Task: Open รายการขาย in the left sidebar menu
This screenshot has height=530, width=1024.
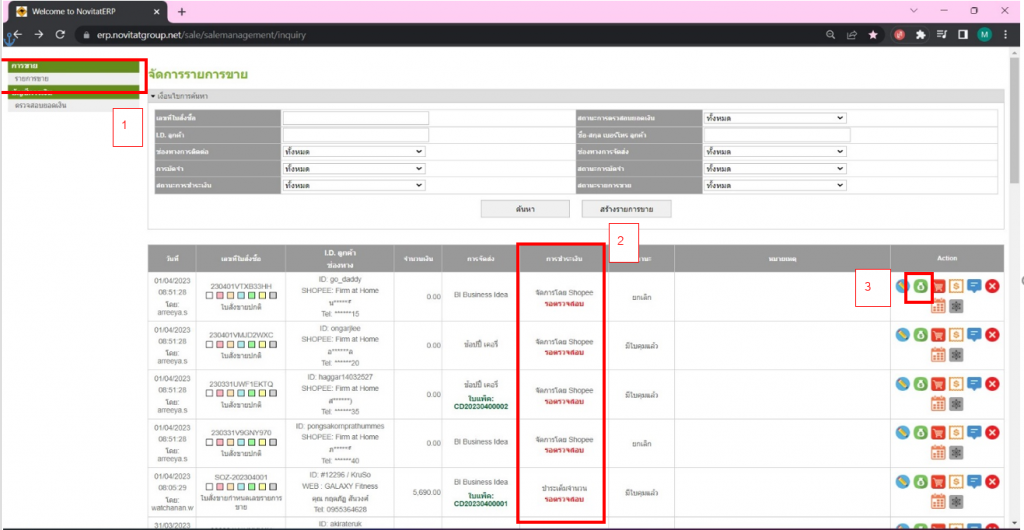Action: [x=32, y=78]
